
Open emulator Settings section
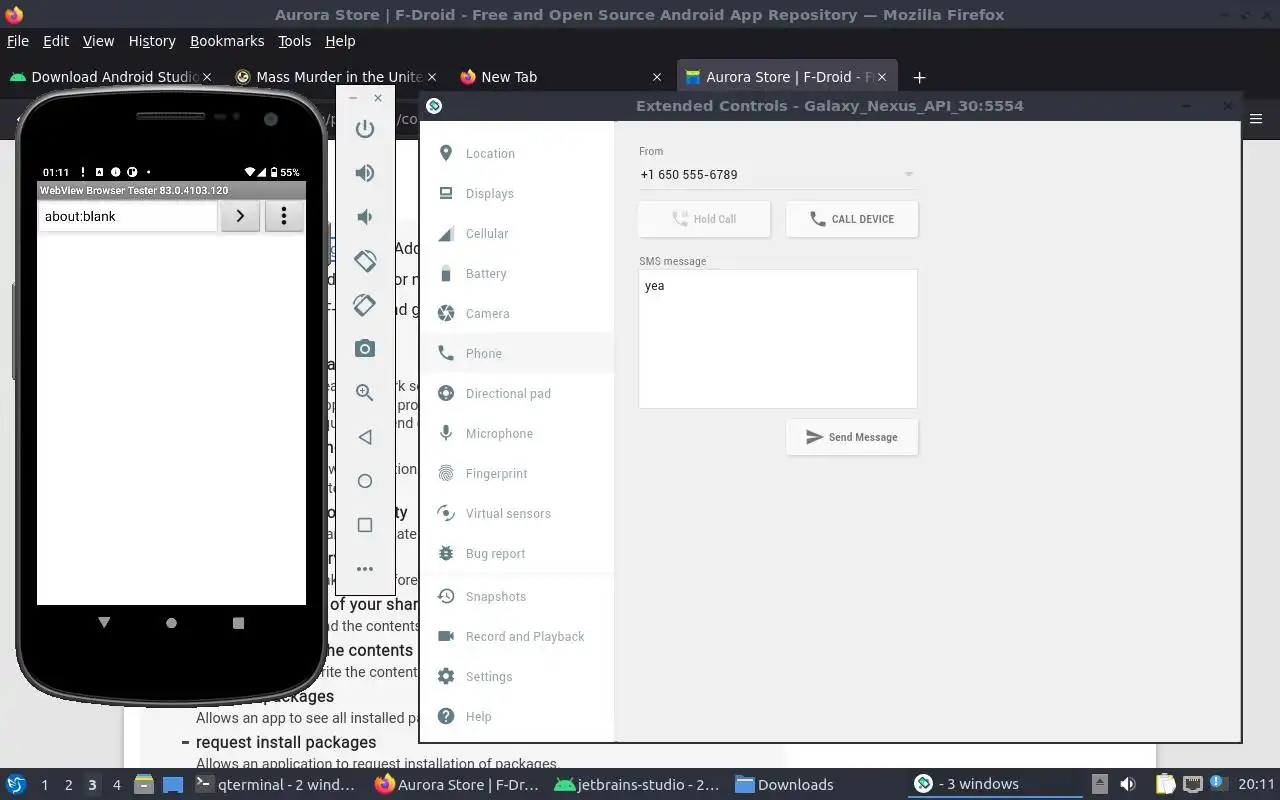pos(516,676)
